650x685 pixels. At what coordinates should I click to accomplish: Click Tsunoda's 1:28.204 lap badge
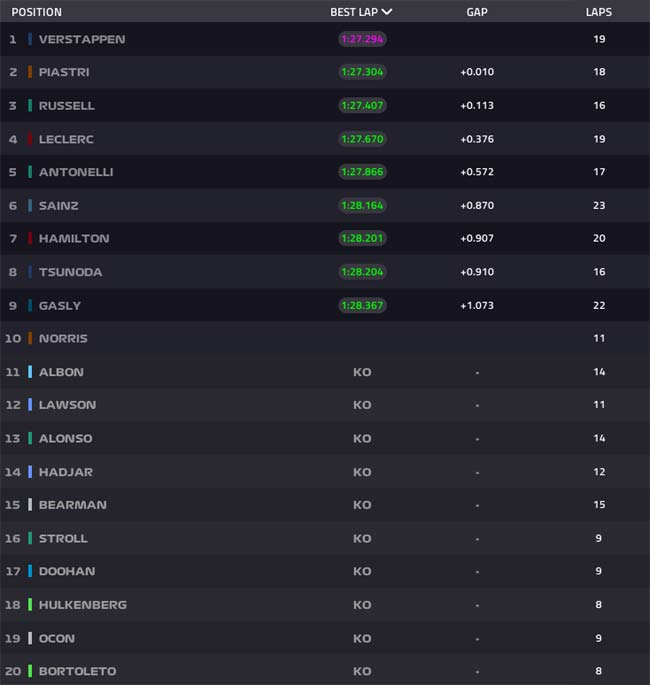[362, 272]
